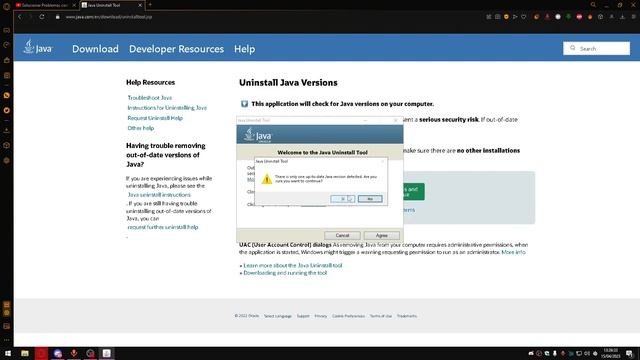Screen dimensions: 640x360
Task: Click the browser downloads arrow icon
Action: pyautogui.click(x=622, y=17)
